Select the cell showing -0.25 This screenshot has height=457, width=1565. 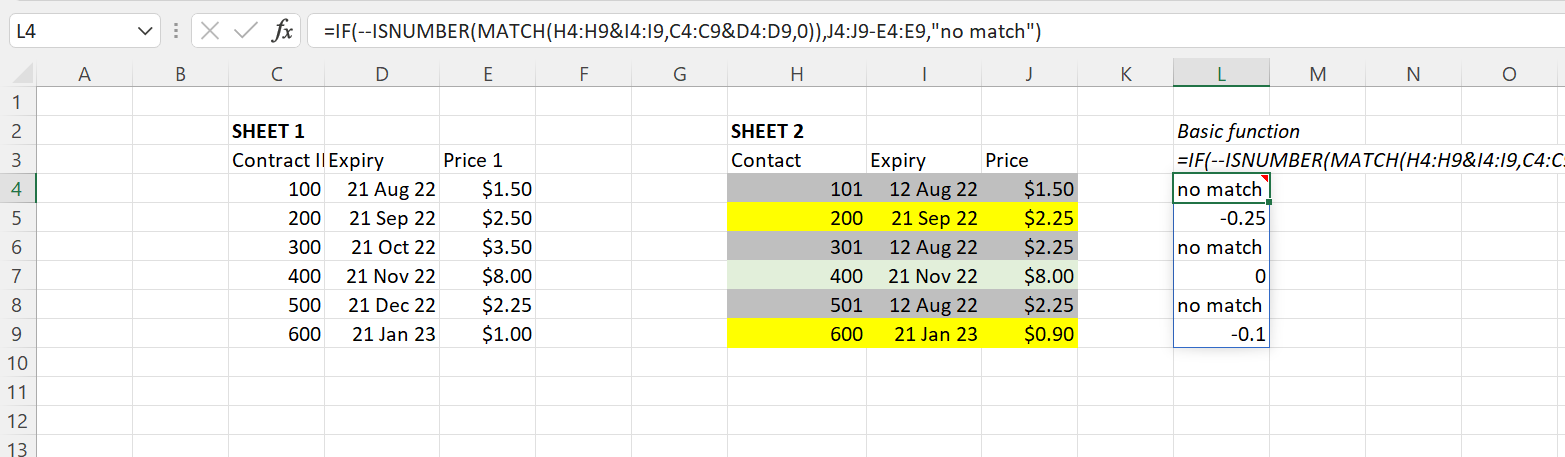tap(1221, 218)
